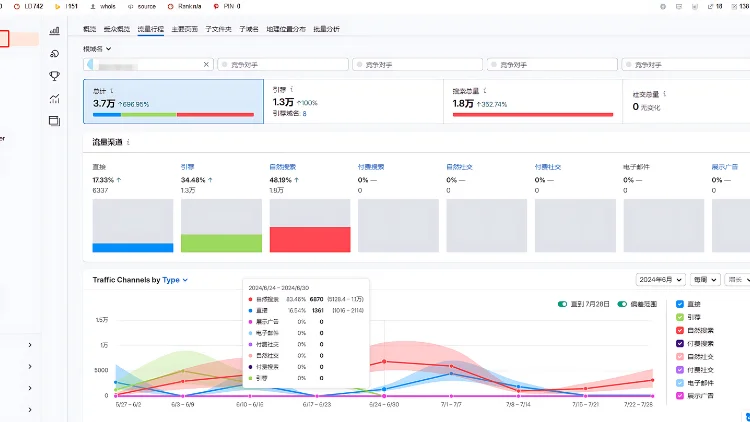Open the partly hidden dropdown right of 每周
Image resolution: width=750 pixels, height=422 pixels.
coord(738,279)
